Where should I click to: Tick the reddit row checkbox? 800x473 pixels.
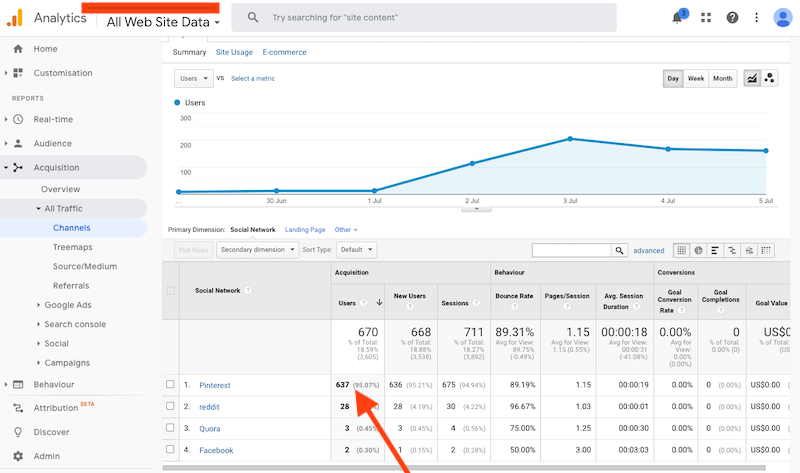(170, 406)
